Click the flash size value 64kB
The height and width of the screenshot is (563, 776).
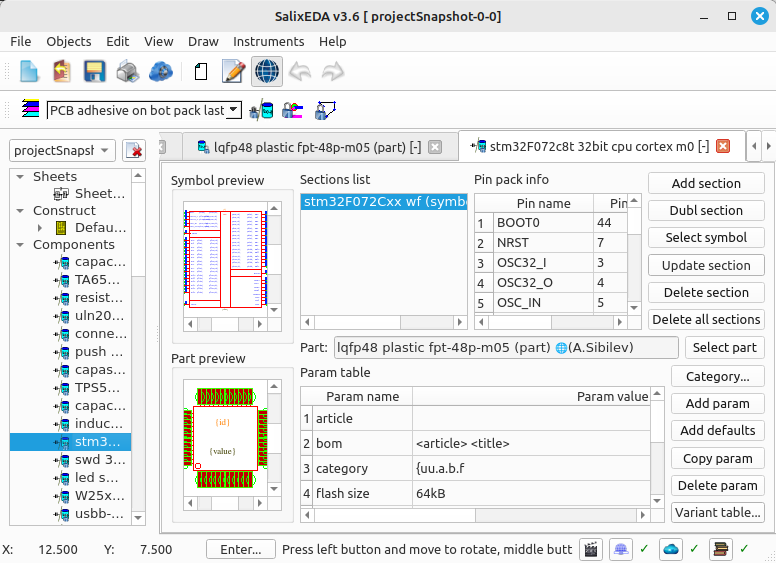pos(531,494)
